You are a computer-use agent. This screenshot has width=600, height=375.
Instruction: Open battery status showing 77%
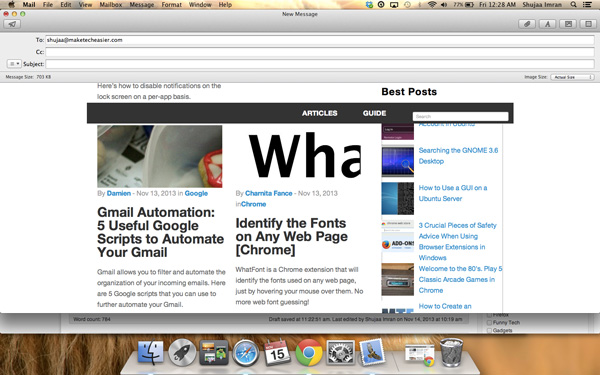click(x=463, y=5)
